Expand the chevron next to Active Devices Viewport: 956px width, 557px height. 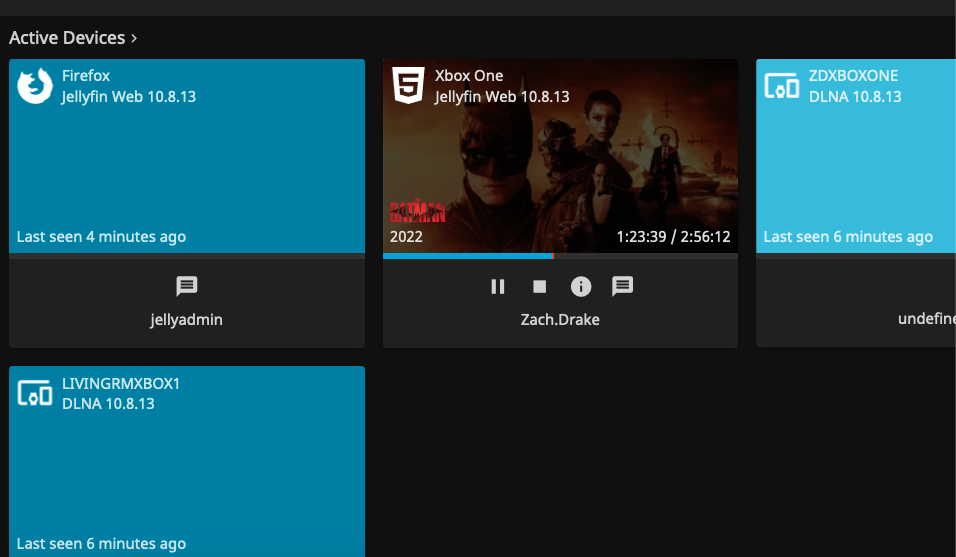pos(134,38)
